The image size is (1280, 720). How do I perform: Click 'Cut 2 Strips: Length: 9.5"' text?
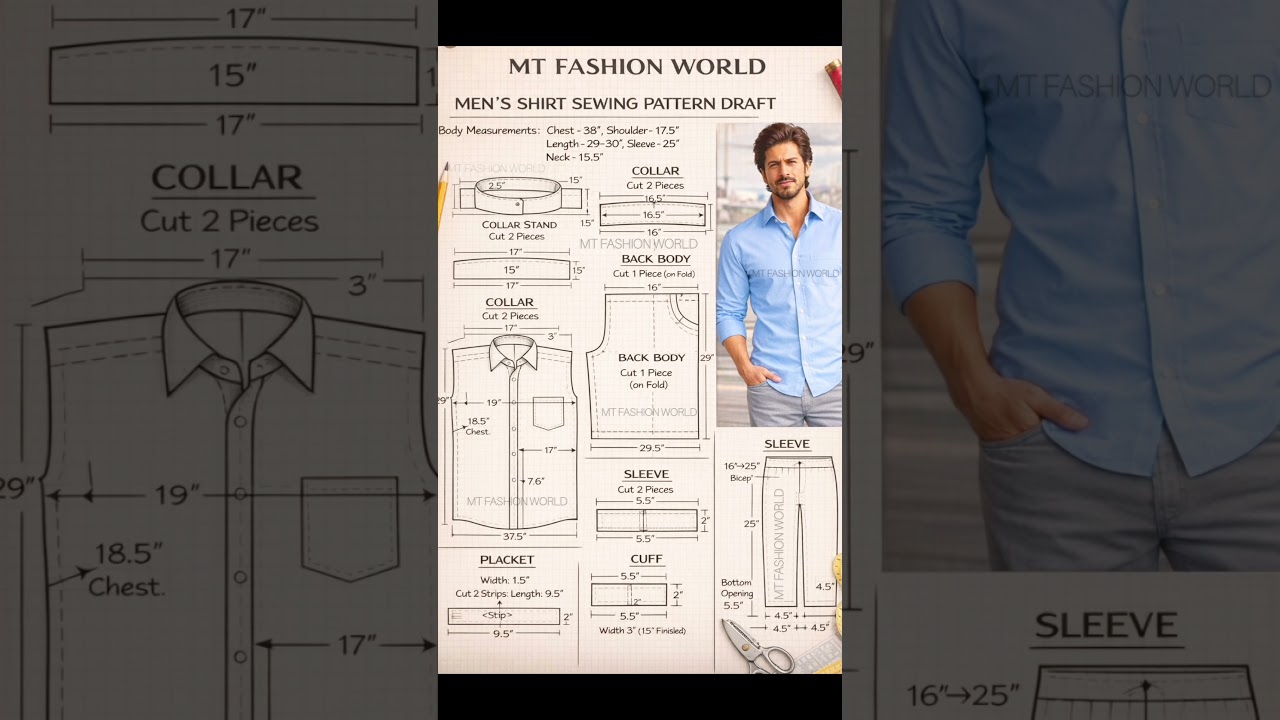click(x=509, y=594)
